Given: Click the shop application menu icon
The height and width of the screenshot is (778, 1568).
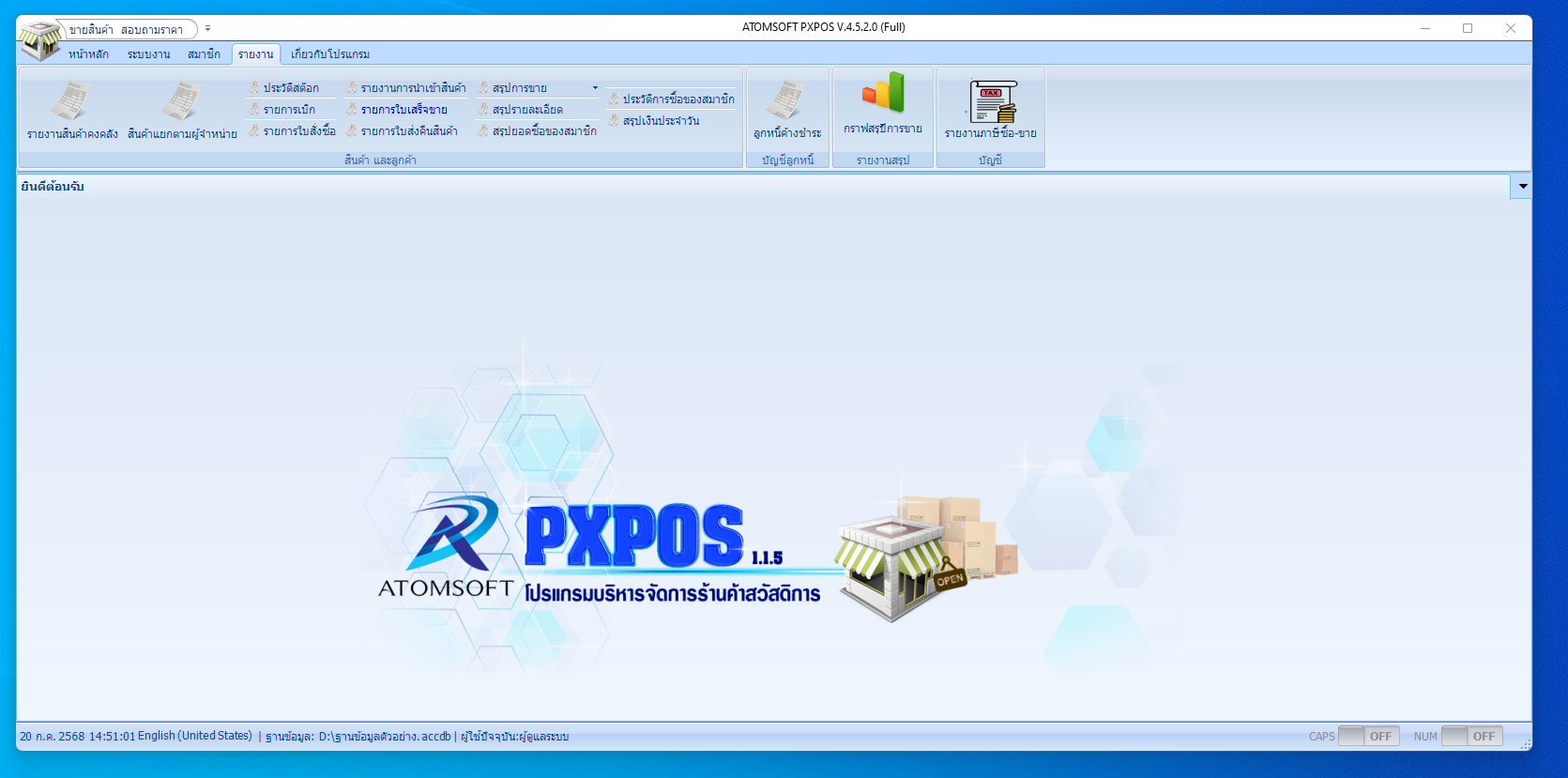Looking at the screenshot, I should point(38,39).
